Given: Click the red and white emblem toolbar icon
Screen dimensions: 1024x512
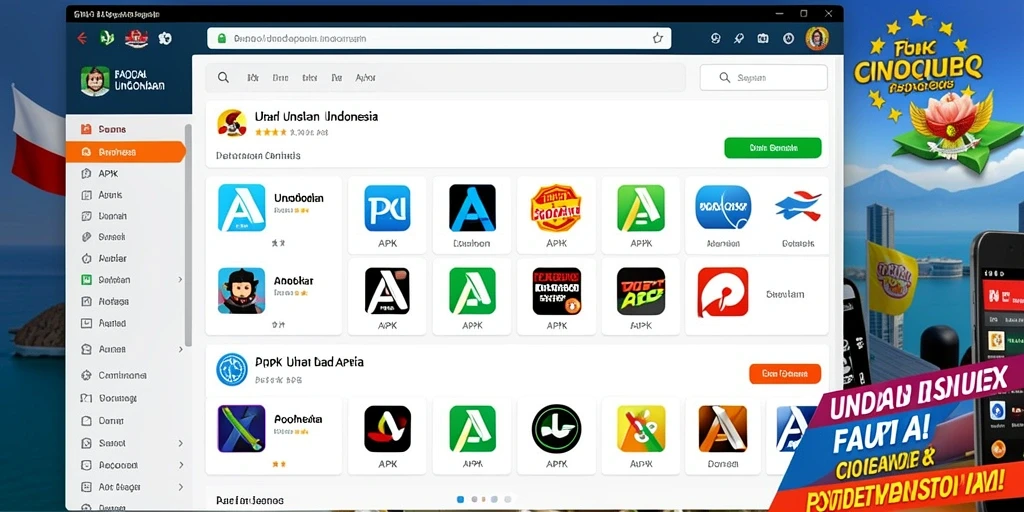Looking at the screenshot, I should pyautogui.click(x=136, y=39).
